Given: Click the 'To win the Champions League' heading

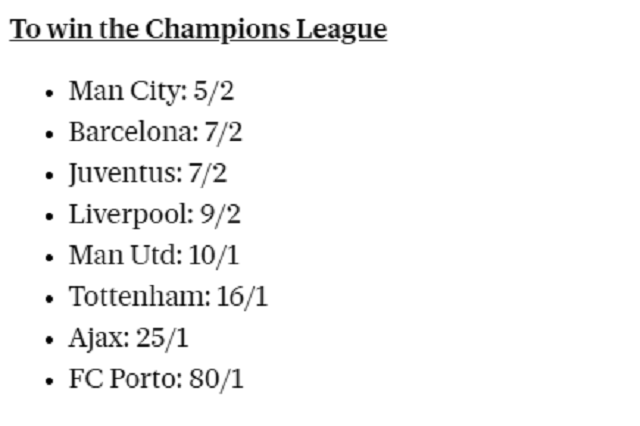Looking at the screenshot, I should coord(198,30).
